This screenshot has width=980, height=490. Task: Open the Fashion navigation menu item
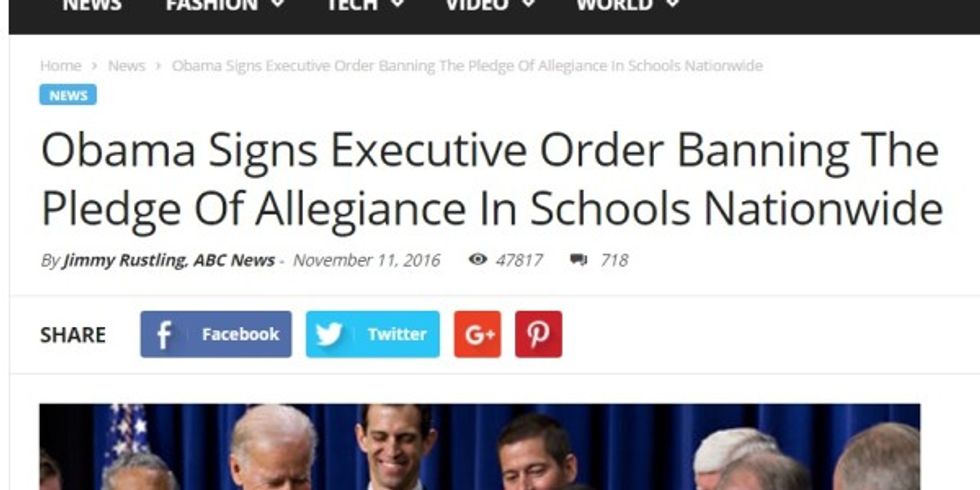(212, 5)
